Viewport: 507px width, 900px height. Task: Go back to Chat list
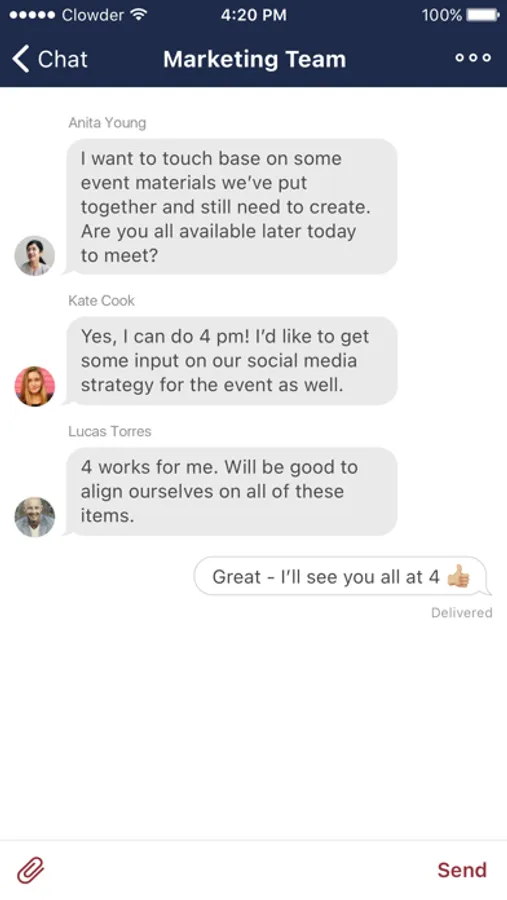tap(50, 59)
